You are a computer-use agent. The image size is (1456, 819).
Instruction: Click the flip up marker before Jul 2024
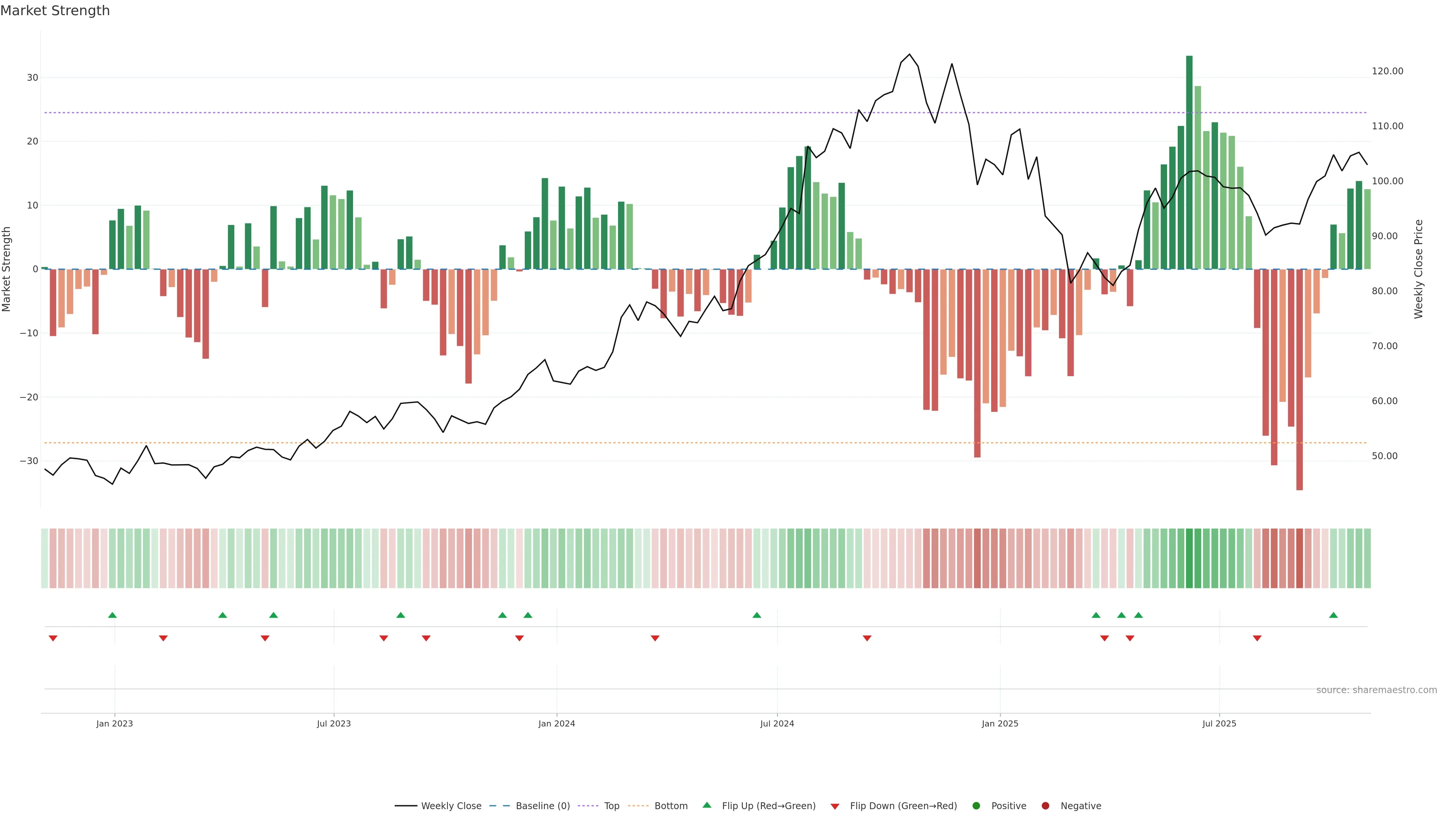(757, 615)
